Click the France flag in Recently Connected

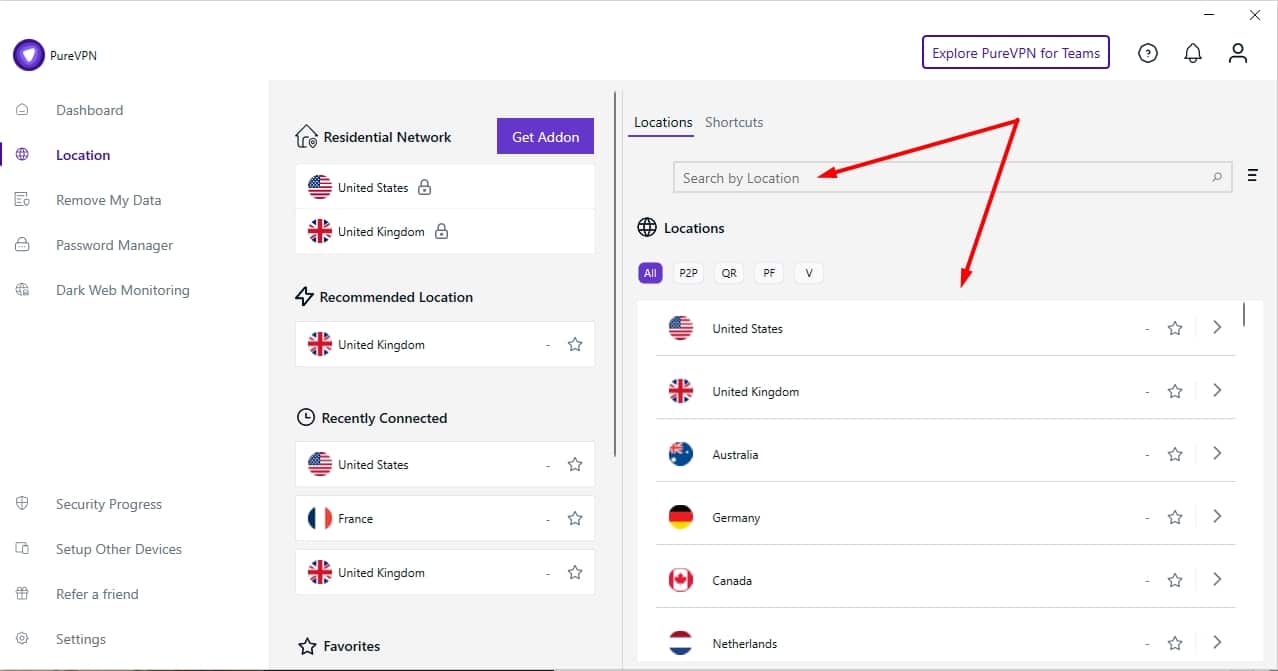320,518
